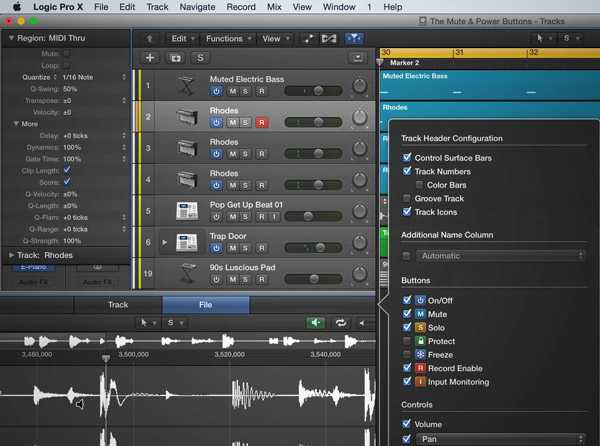Check the Protect button checkbox
This screenshot has width=600, height=446.
[407, 341]
